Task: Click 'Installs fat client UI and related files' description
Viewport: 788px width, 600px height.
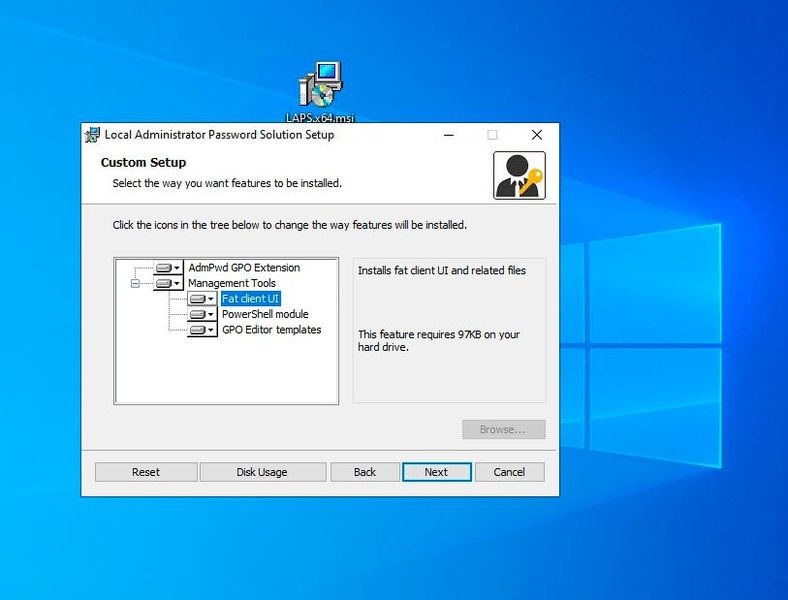Action: click(442, 270)
